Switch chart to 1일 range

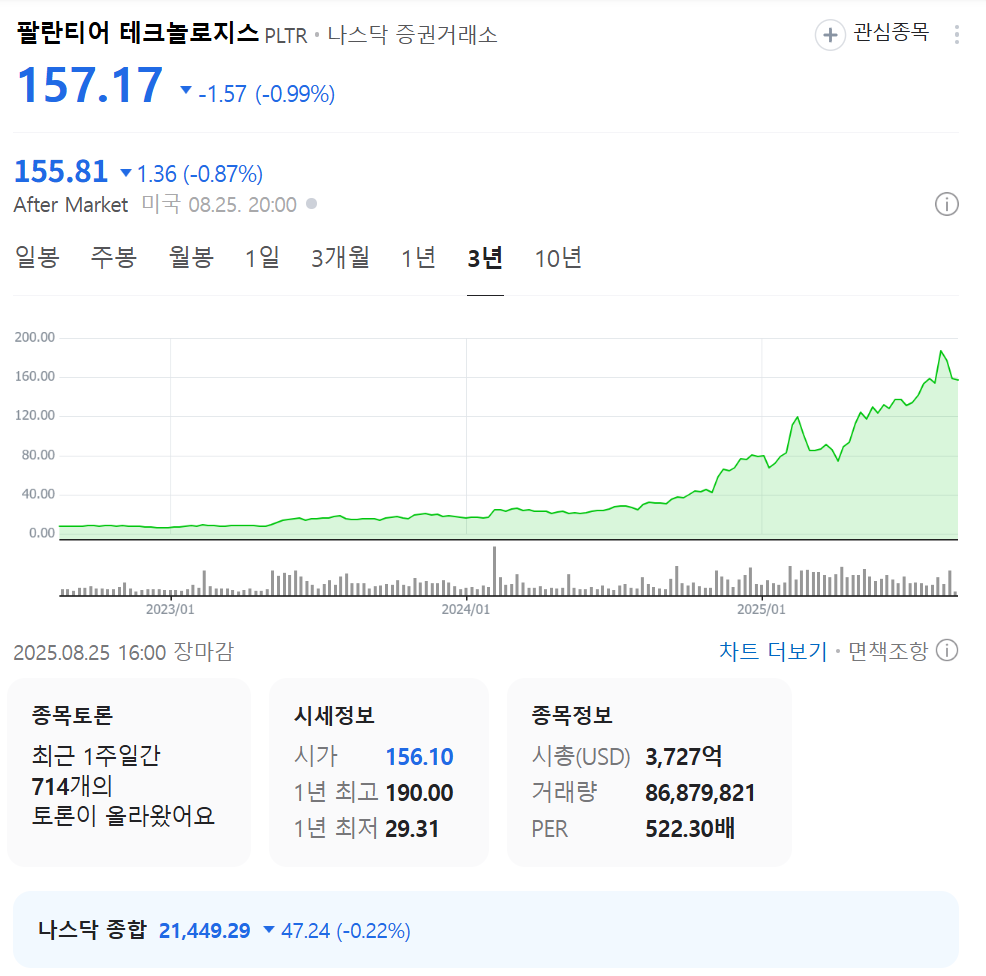[262, 258]
